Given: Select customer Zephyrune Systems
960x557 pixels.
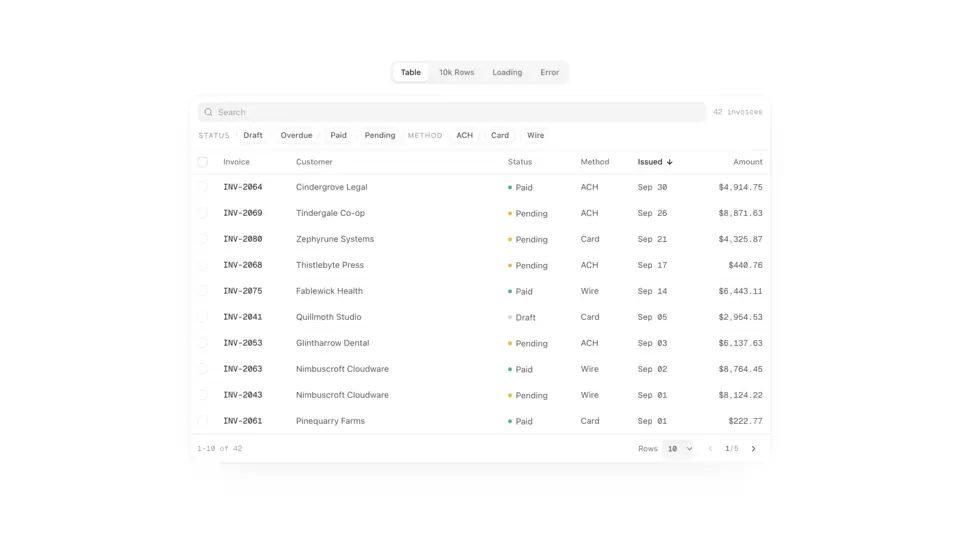Looking at the screenshot, I should coord(335,239).
